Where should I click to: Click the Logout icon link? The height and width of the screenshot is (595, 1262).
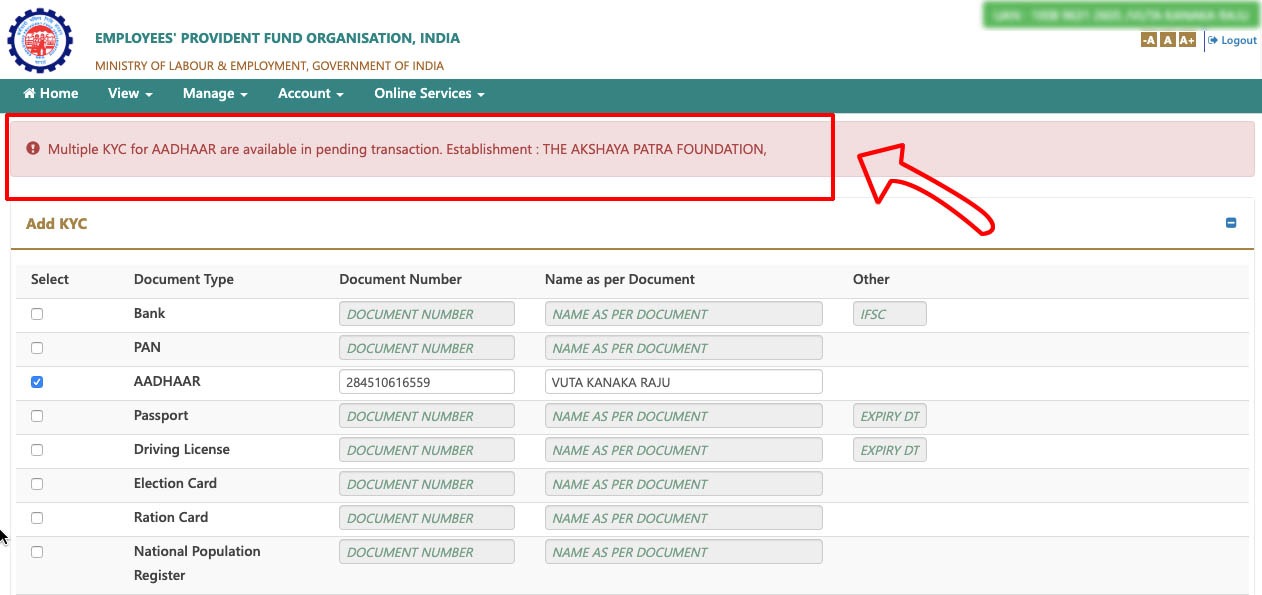coord(1232,40)
